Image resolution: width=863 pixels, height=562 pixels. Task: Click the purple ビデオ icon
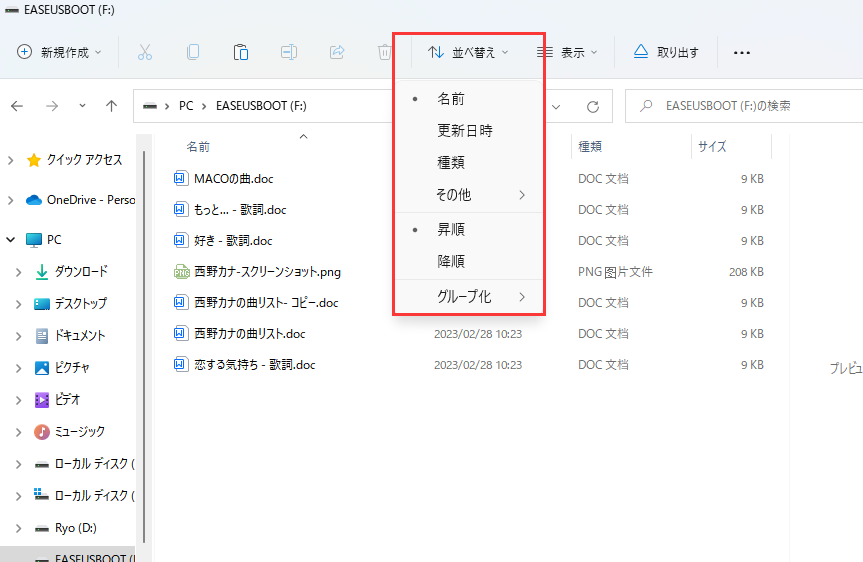[42, 400]
